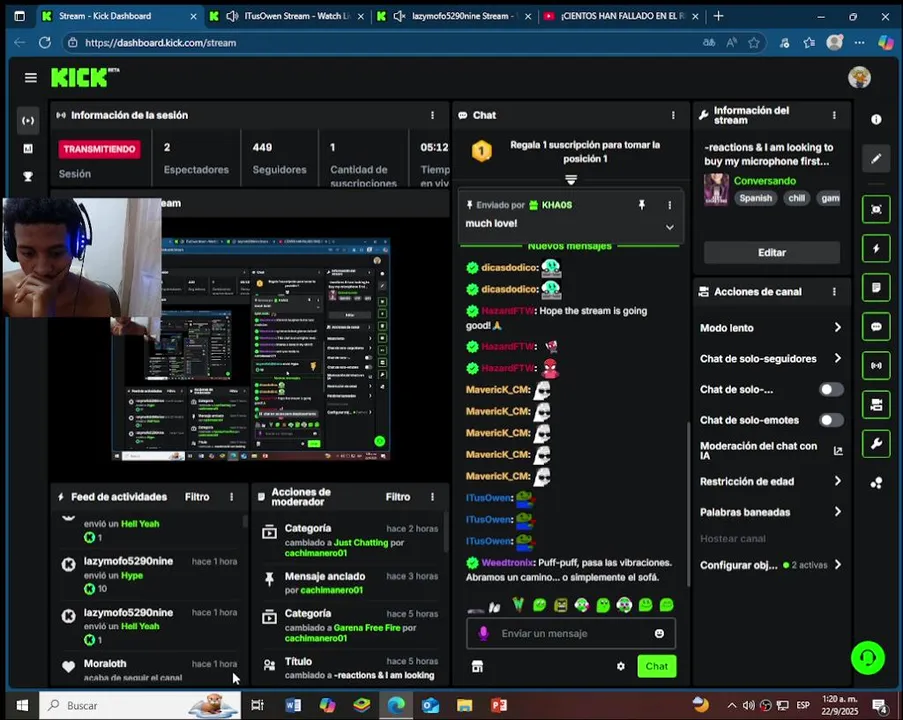Open Acciones de moderador options menu
This screenshot has height=720, width=903.
coord(432,497)
